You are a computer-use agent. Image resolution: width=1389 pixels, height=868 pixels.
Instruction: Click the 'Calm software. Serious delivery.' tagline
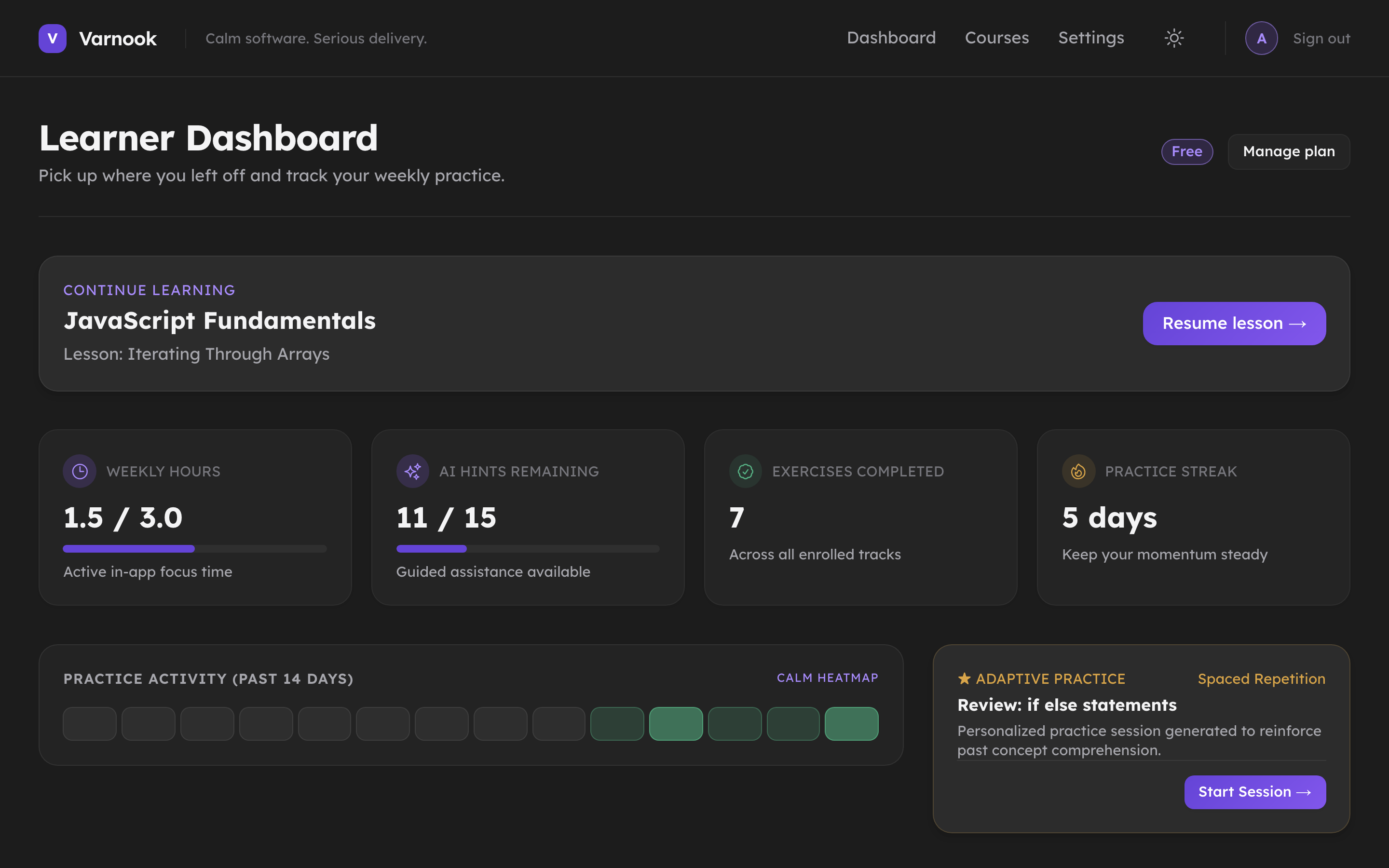[x=316, y=39]
